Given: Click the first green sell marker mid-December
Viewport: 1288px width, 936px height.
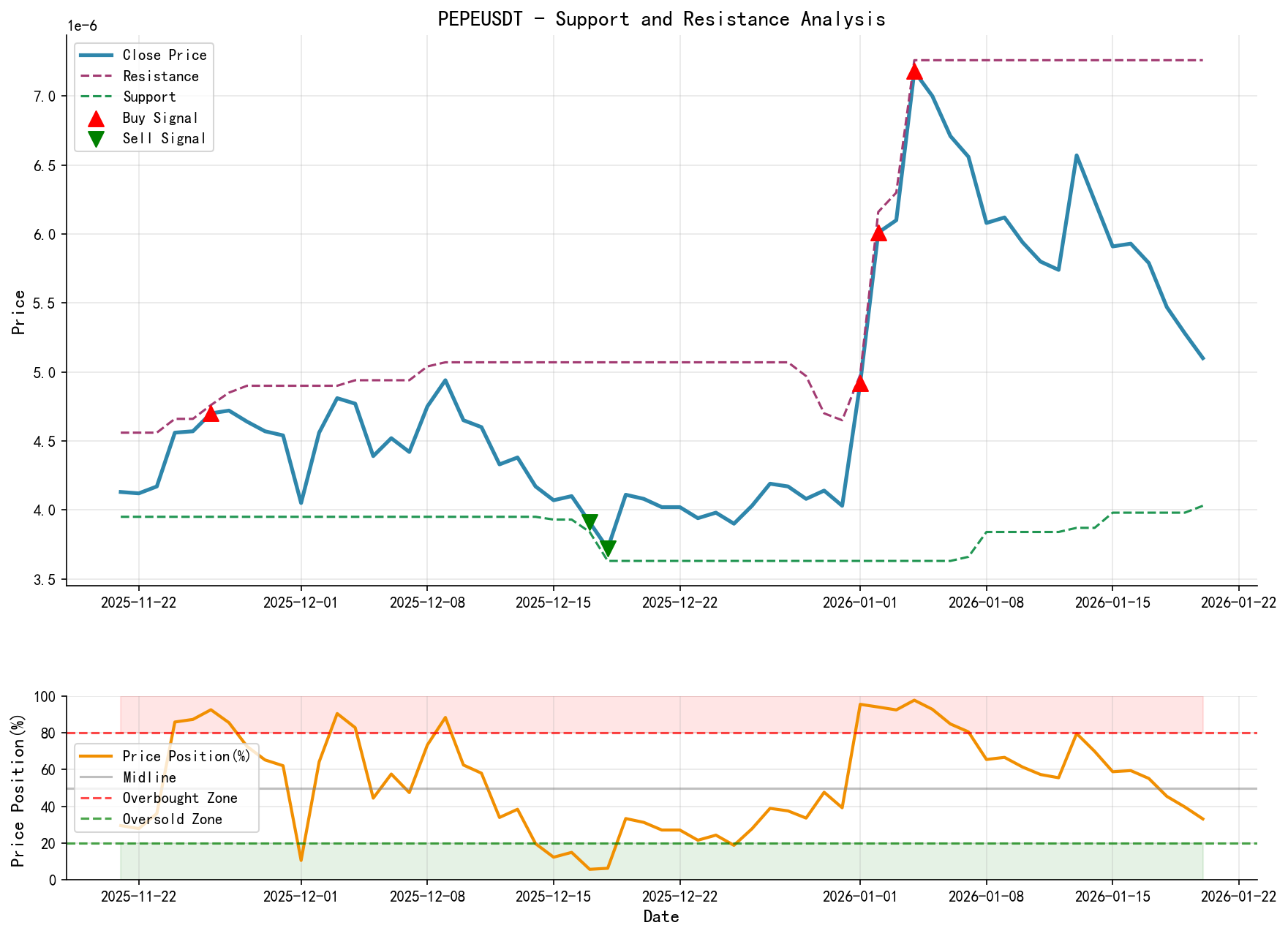Looking at the screenshot, I should tap(590, 521).
